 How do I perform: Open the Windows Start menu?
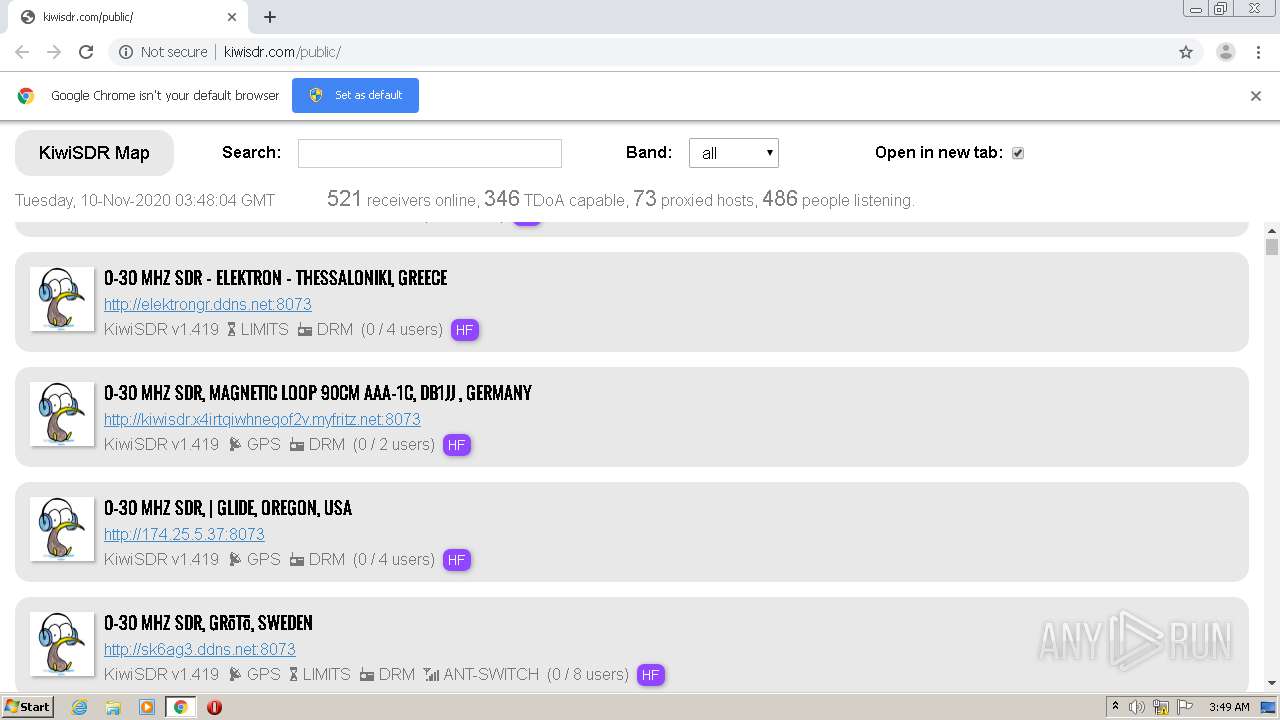[x=28, y=706]
